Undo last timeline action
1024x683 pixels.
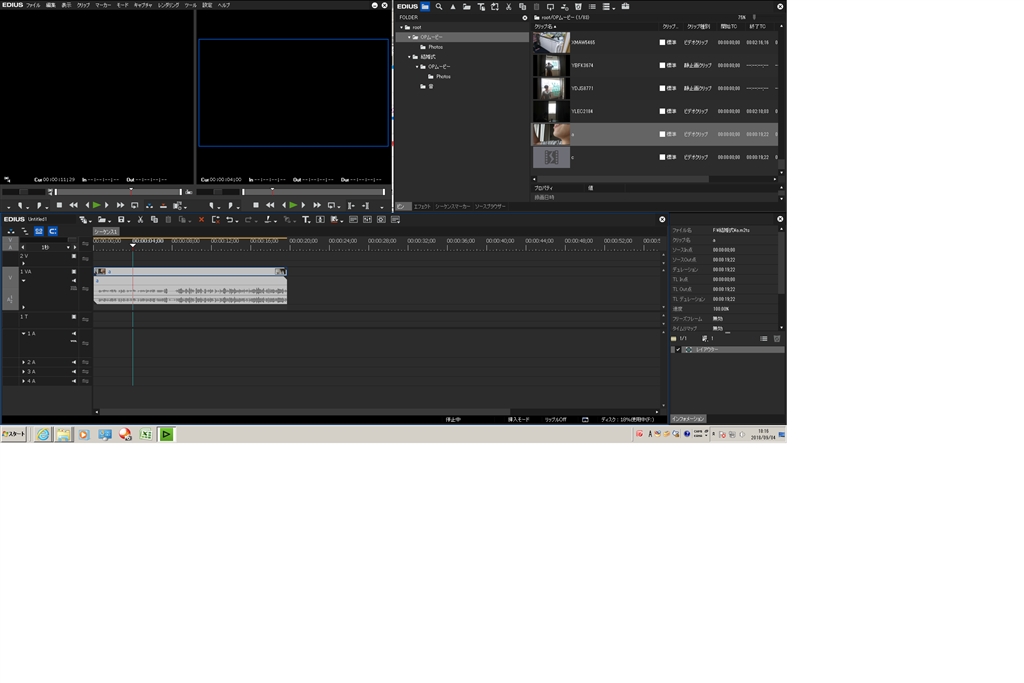pyautogui.click(x=229, y=220)
